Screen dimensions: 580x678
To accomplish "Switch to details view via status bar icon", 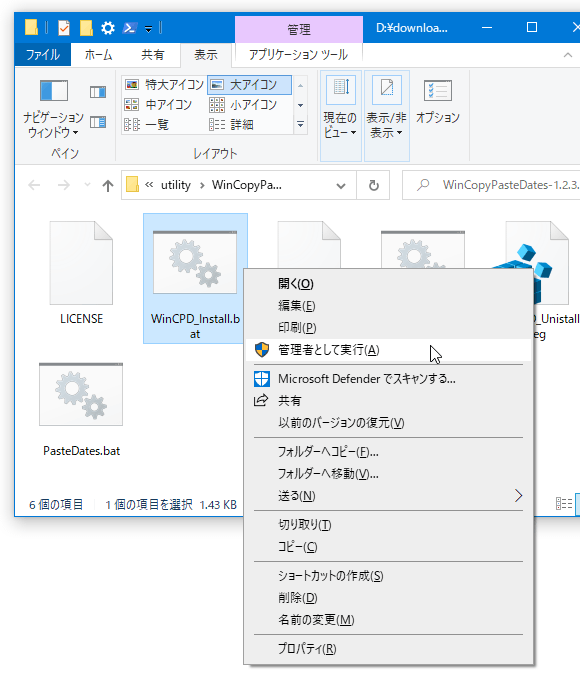I will click(x=564, y=504).
